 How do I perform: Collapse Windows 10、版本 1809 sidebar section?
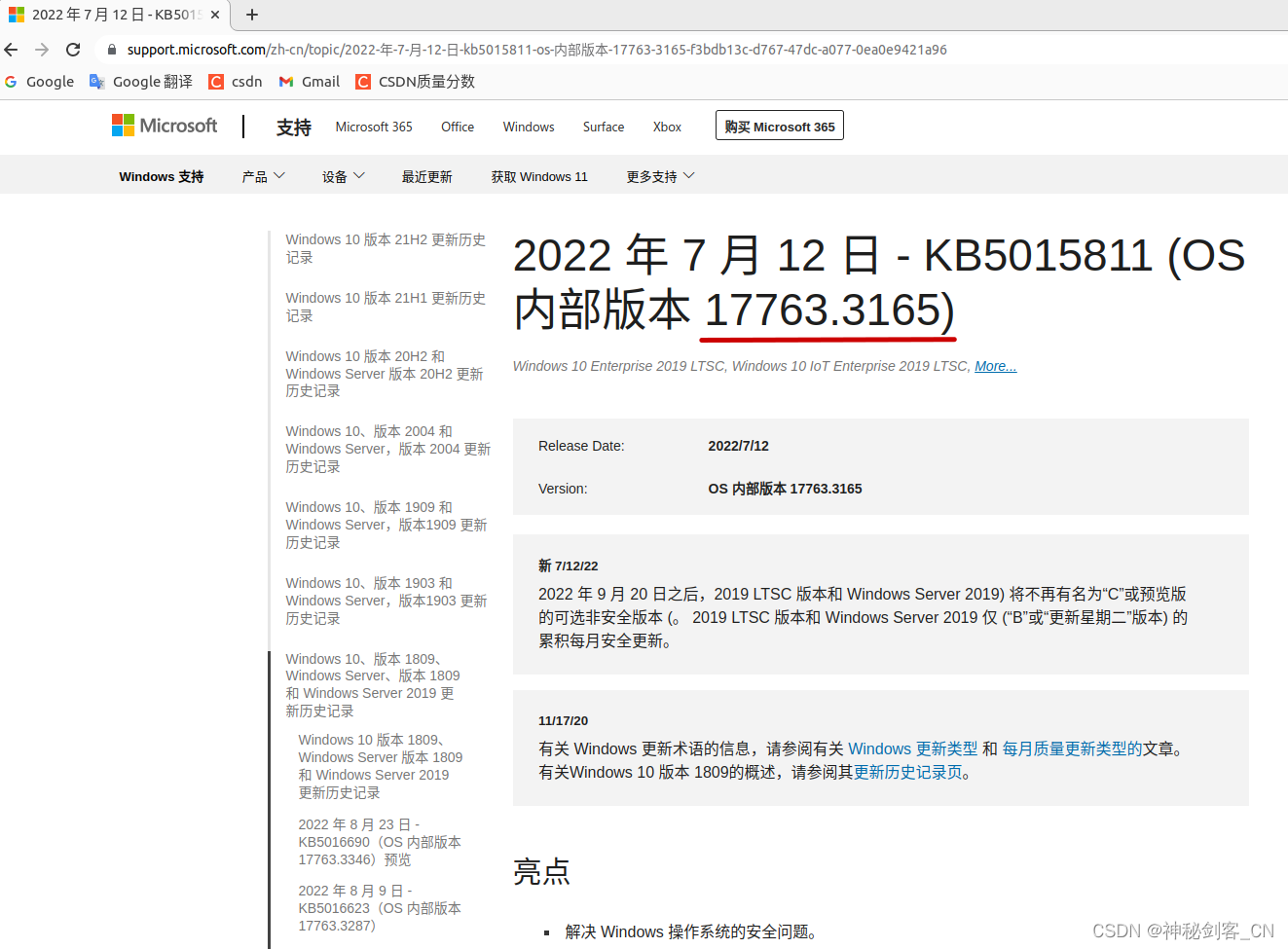pos(373,684)
